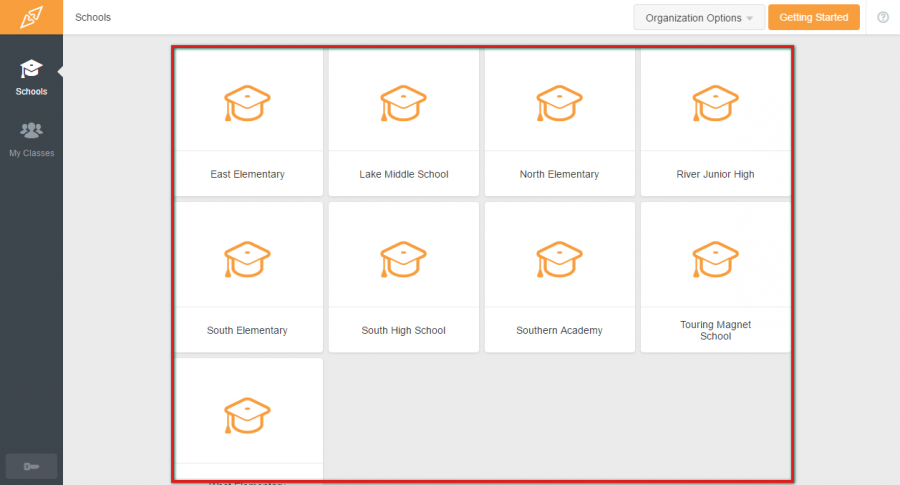Open the help question mark icon
The width and height of the screenshot is (900, 485).
(x=883, y=17)
